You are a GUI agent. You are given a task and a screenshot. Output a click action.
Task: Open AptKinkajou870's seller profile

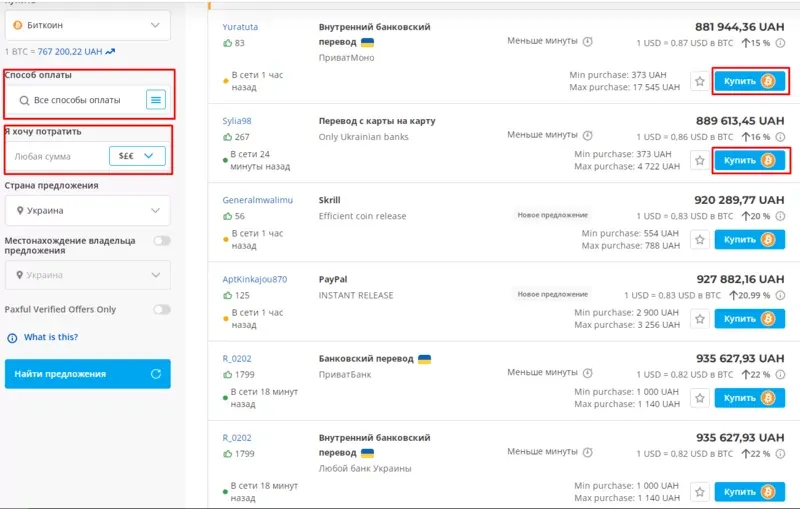[255, 279]
